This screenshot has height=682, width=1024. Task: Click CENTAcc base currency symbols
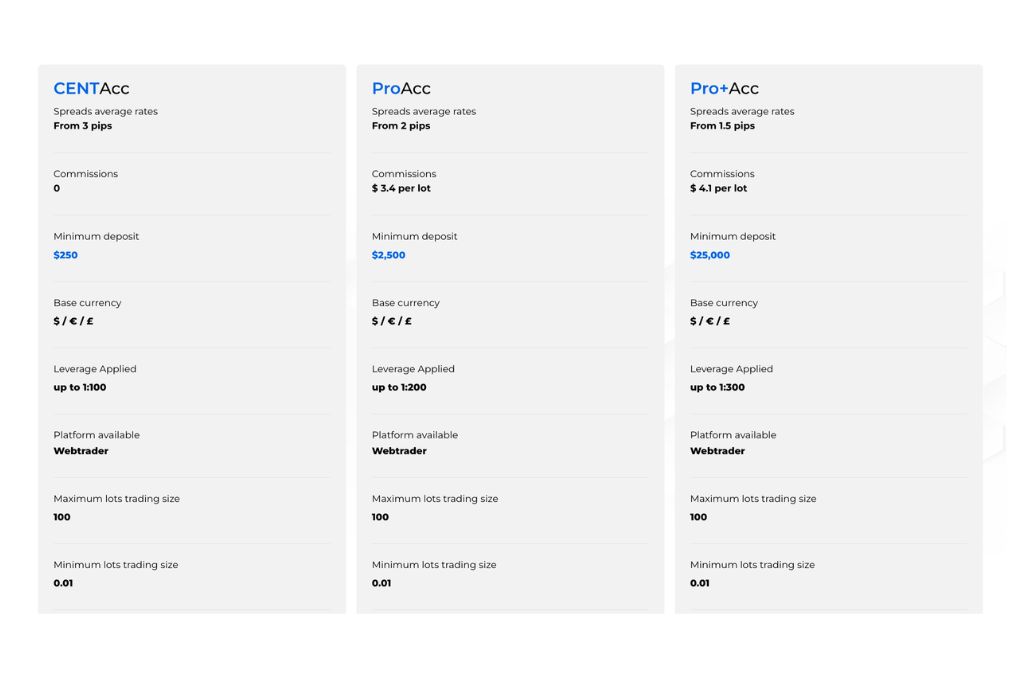[73, 321]
